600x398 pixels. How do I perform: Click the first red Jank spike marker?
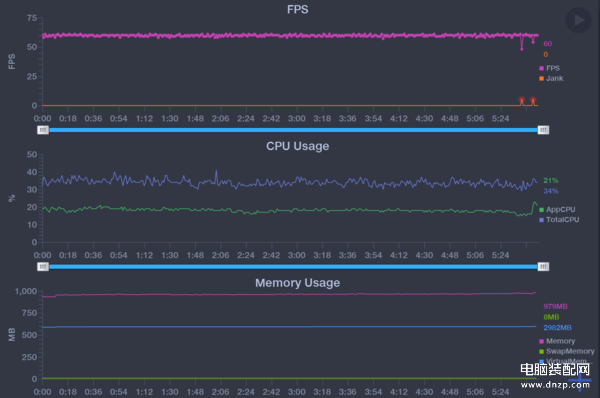(522, 101)
